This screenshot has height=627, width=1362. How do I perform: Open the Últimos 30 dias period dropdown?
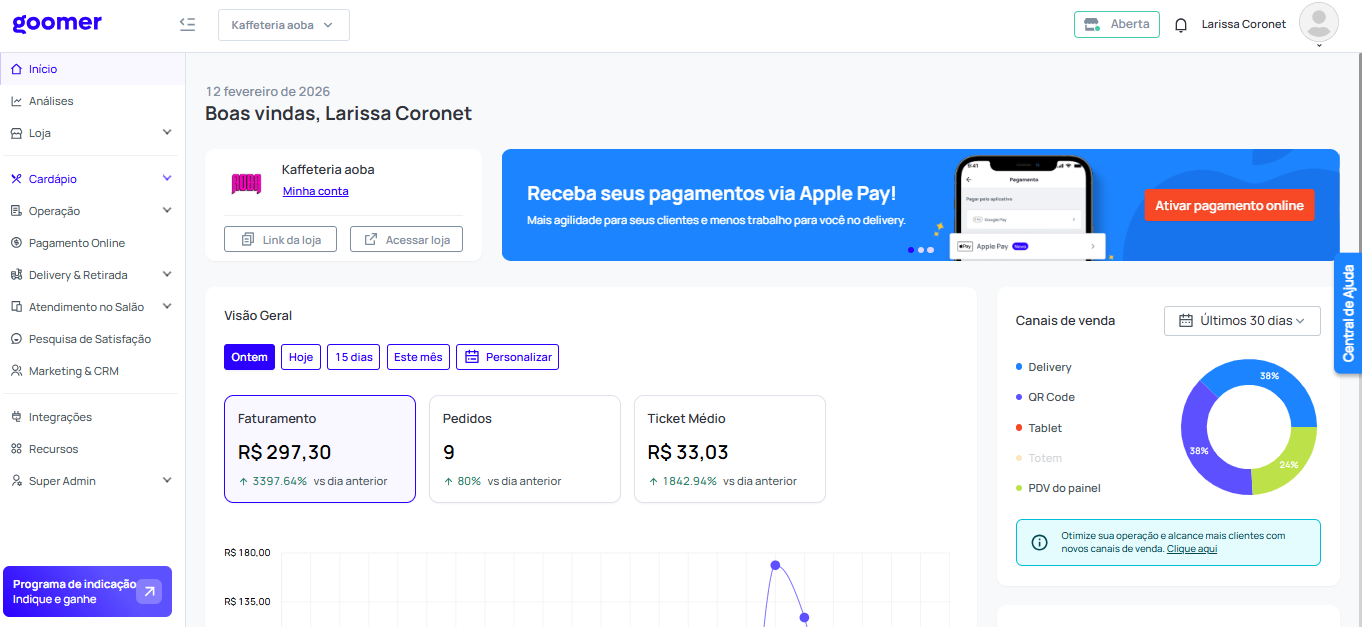pyautogui.click(x=1242, y=321)
